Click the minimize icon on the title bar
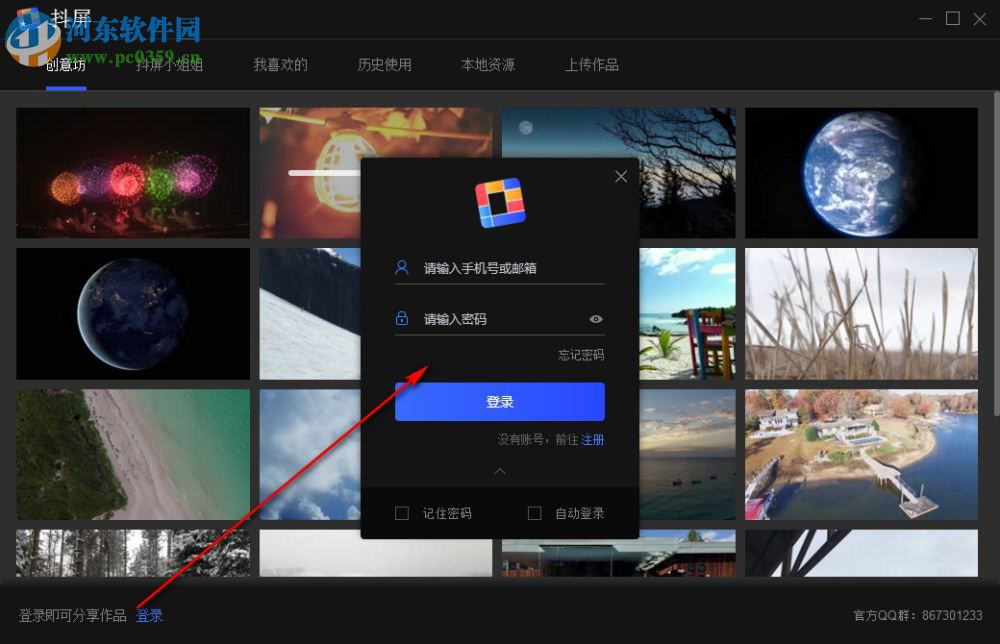This screenshot has width=1000, height=644. (925, 18)
